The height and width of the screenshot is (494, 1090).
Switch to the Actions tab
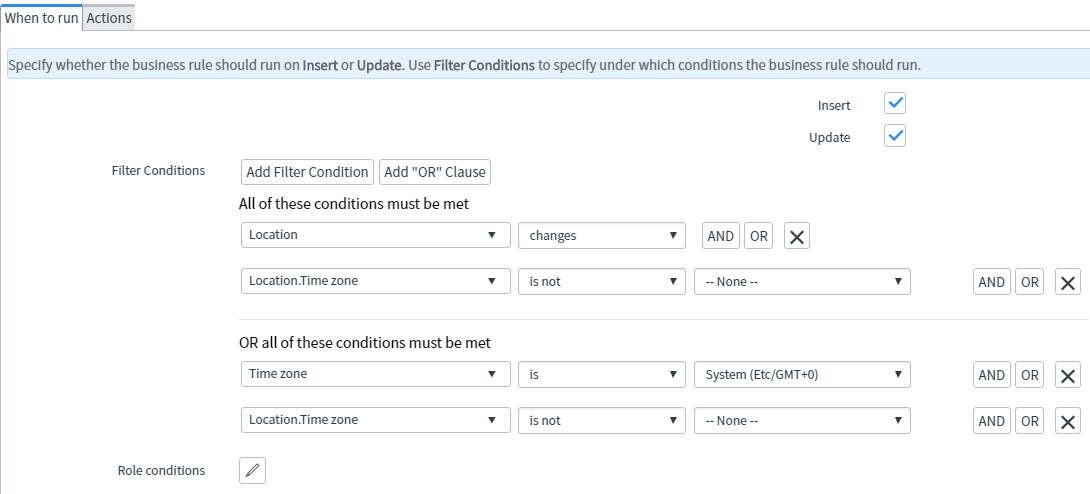109,18
